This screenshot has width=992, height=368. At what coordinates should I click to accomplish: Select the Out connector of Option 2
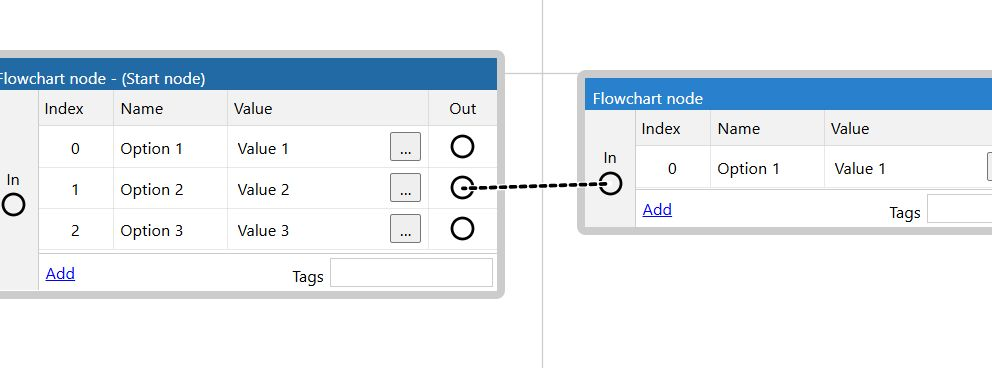coord(462,188)
